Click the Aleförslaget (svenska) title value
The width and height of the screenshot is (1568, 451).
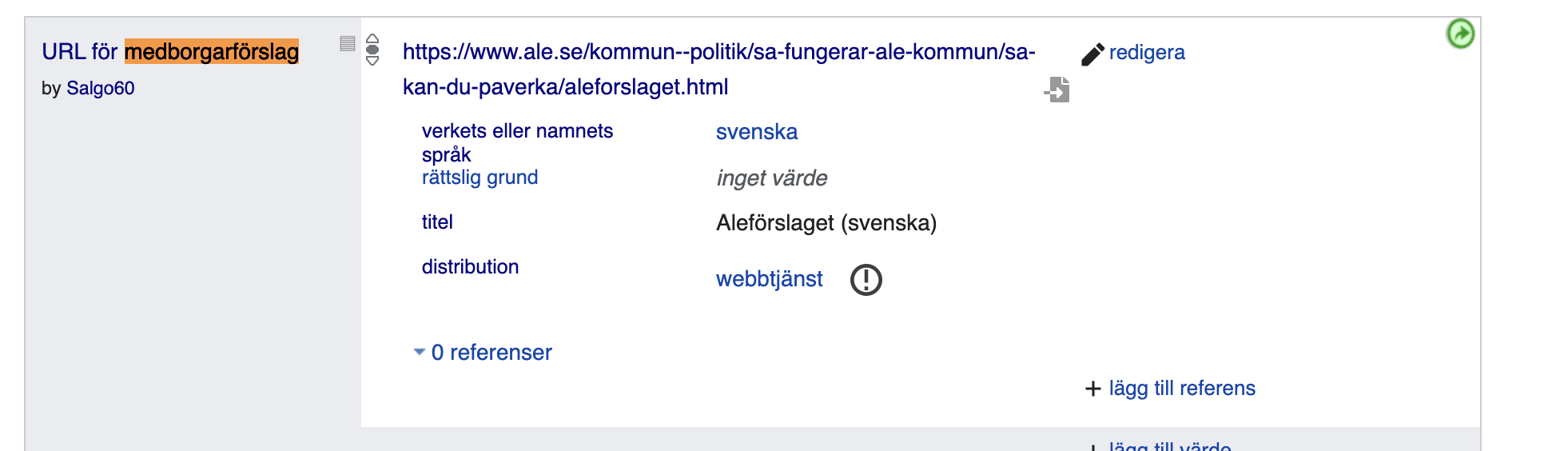tap(826, 223)
